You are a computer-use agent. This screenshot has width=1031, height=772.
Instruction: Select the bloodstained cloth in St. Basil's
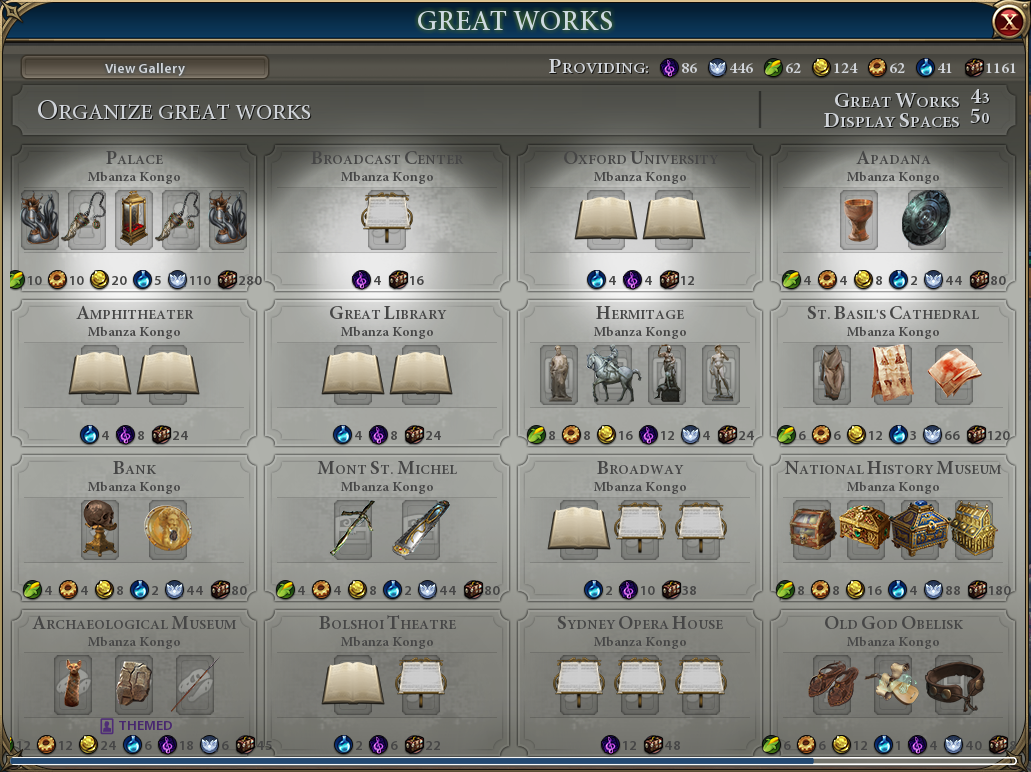(954, 375)
